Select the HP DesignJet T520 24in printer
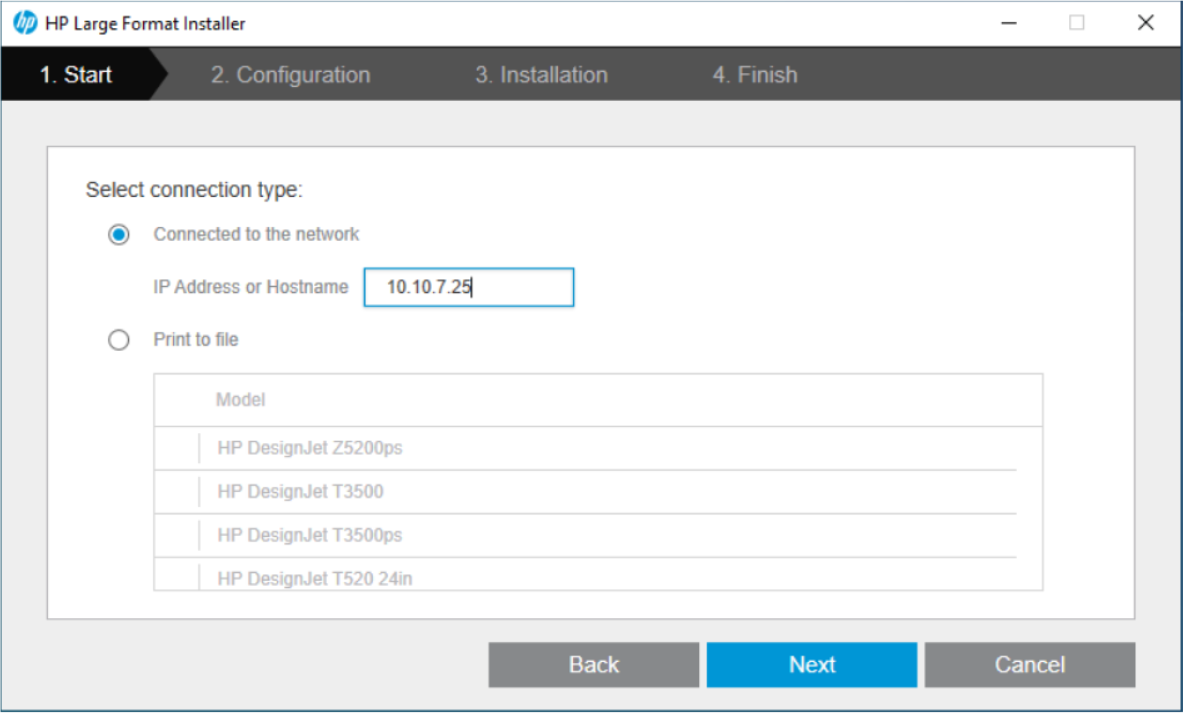The height and width of the screenshot is (713, 1183). pos(312,578)
